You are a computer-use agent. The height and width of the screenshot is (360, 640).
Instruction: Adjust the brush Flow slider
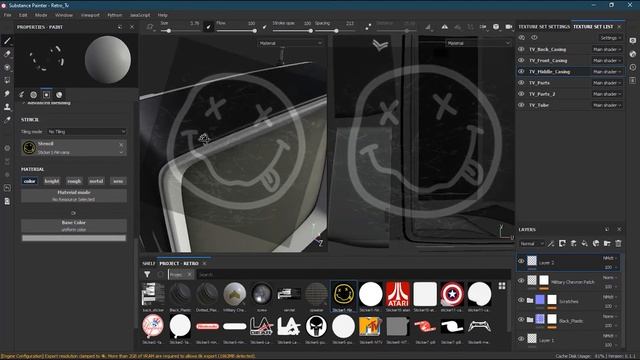(236, 31)
